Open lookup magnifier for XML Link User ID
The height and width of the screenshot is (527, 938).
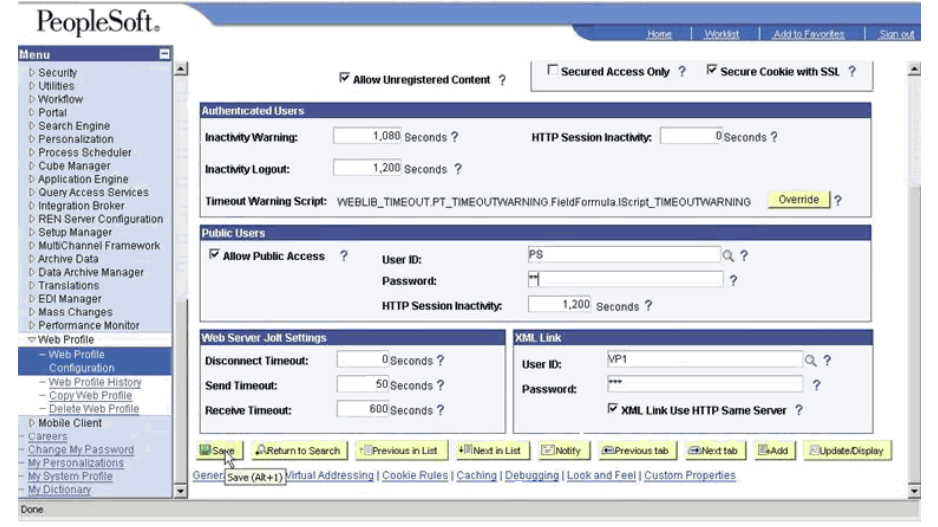(x=811, y=361)
